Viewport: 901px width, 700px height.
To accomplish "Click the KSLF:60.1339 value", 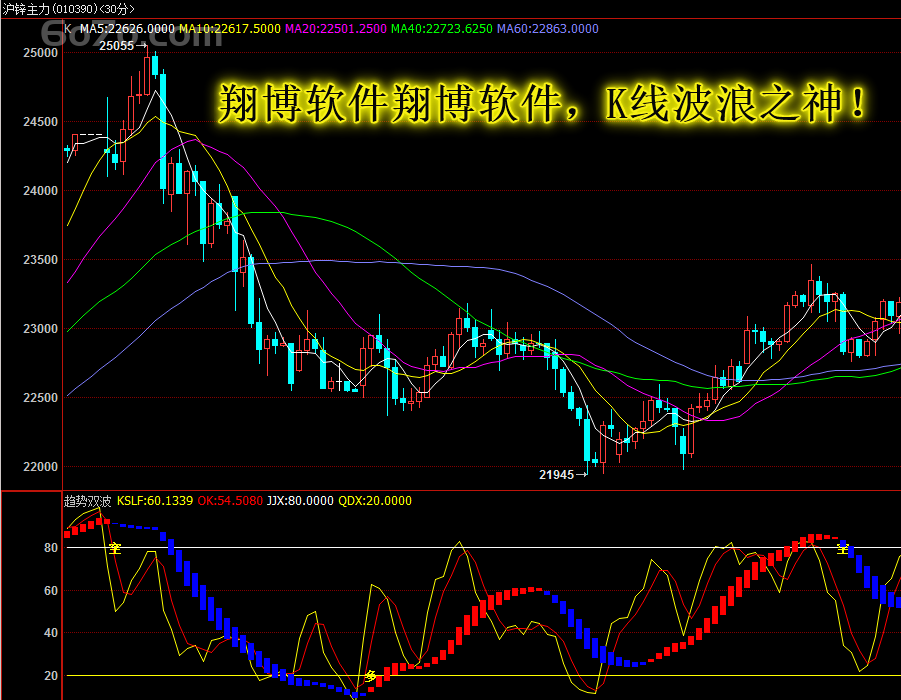I will [x=155, y=501].
